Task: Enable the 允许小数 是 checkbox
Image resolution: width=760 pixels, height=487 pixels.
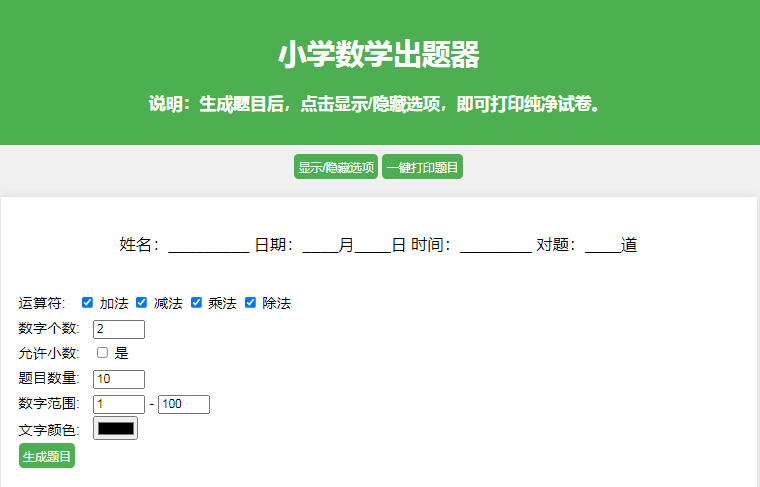Action: click(102, 352)
